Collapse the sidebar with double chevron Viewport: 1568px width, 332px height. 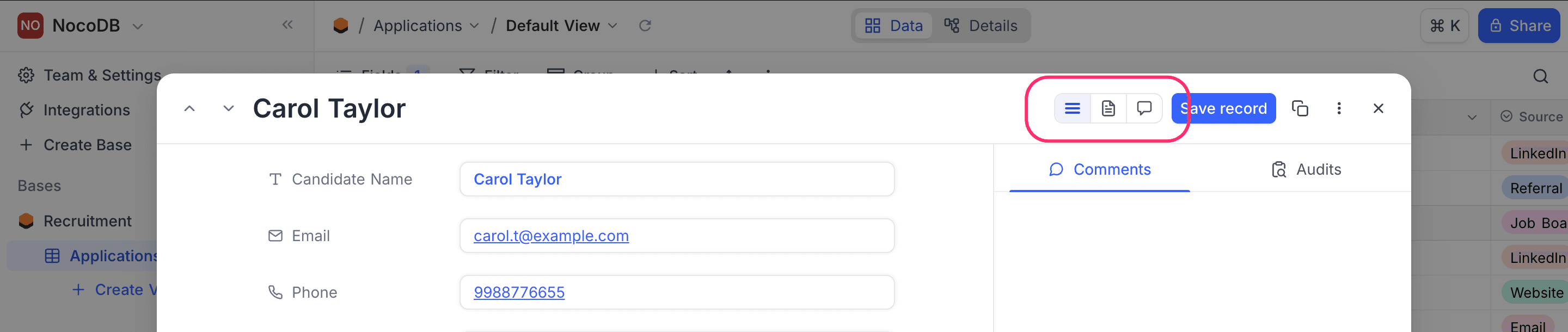coord(287,25)
